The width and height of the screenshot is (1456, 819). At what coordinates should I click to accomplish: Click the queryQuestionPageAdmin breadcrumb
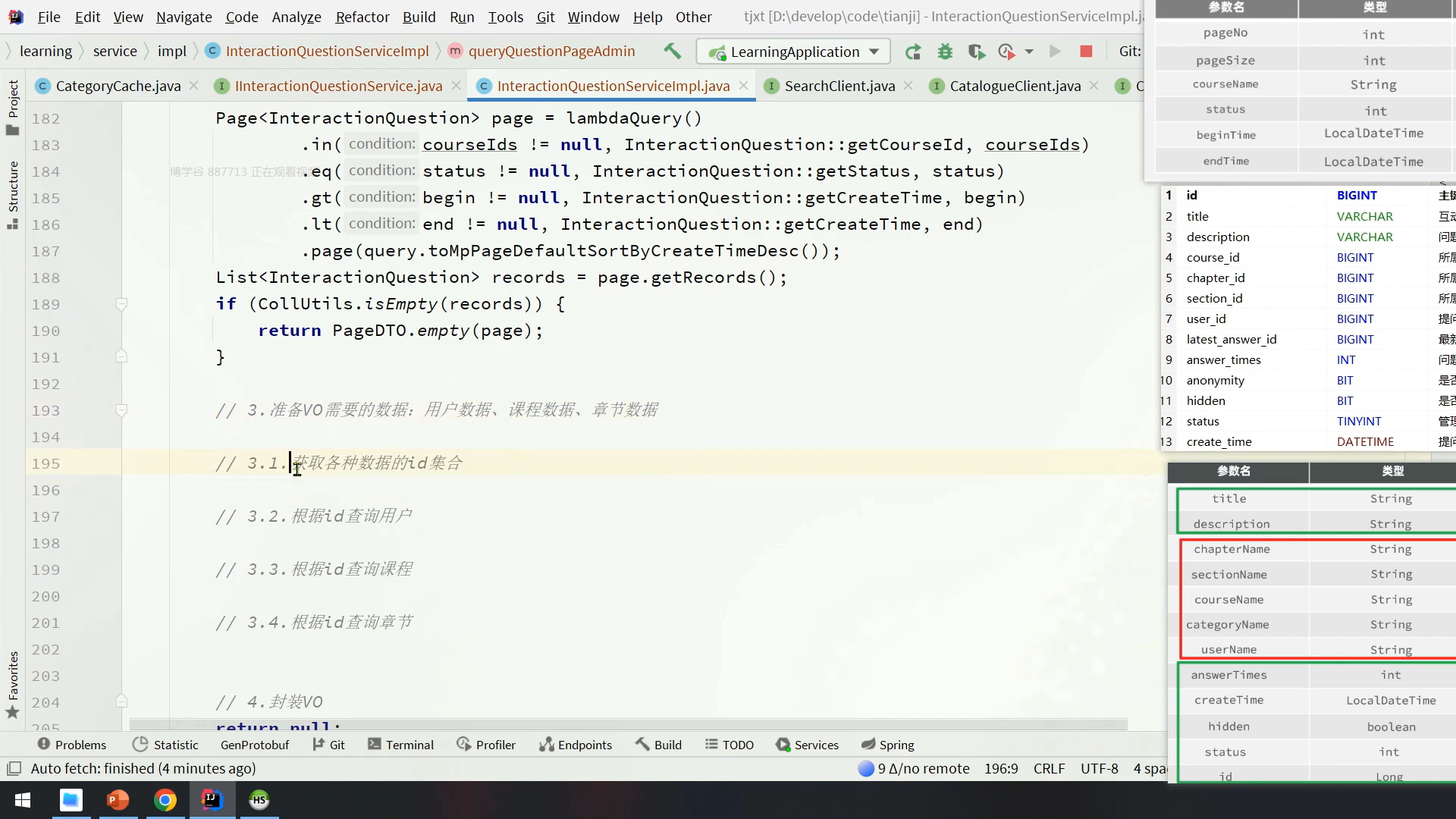(x=551, y=51)
